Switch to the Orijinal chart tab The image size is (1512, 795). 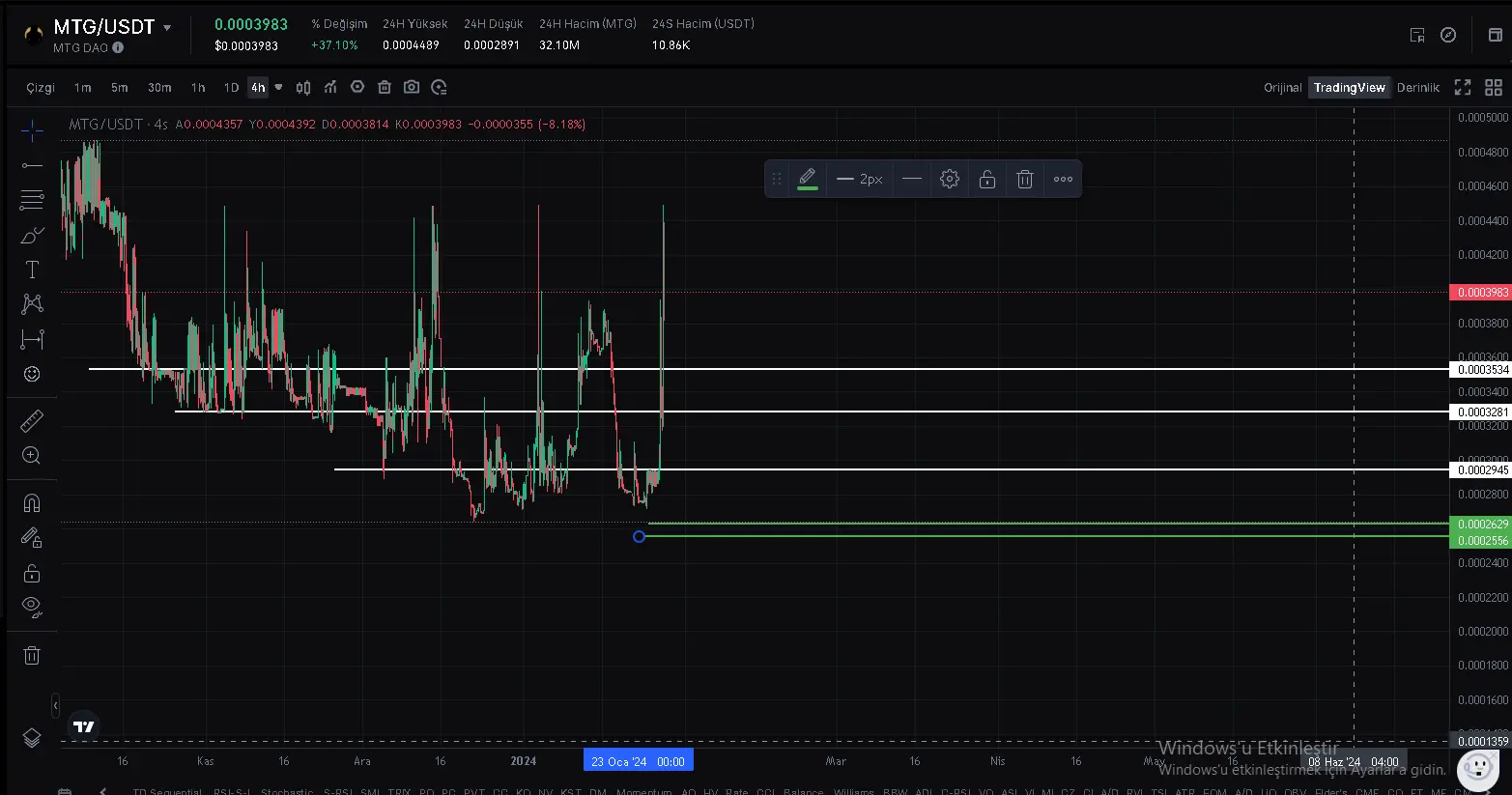coord(1283,87)
